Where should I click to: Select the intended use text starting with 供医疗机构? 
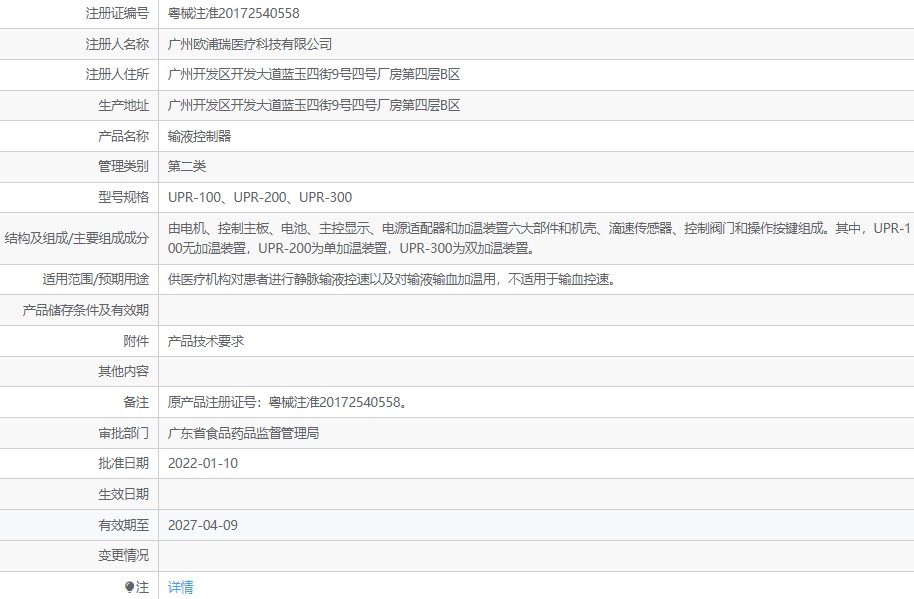click(392, 279)
